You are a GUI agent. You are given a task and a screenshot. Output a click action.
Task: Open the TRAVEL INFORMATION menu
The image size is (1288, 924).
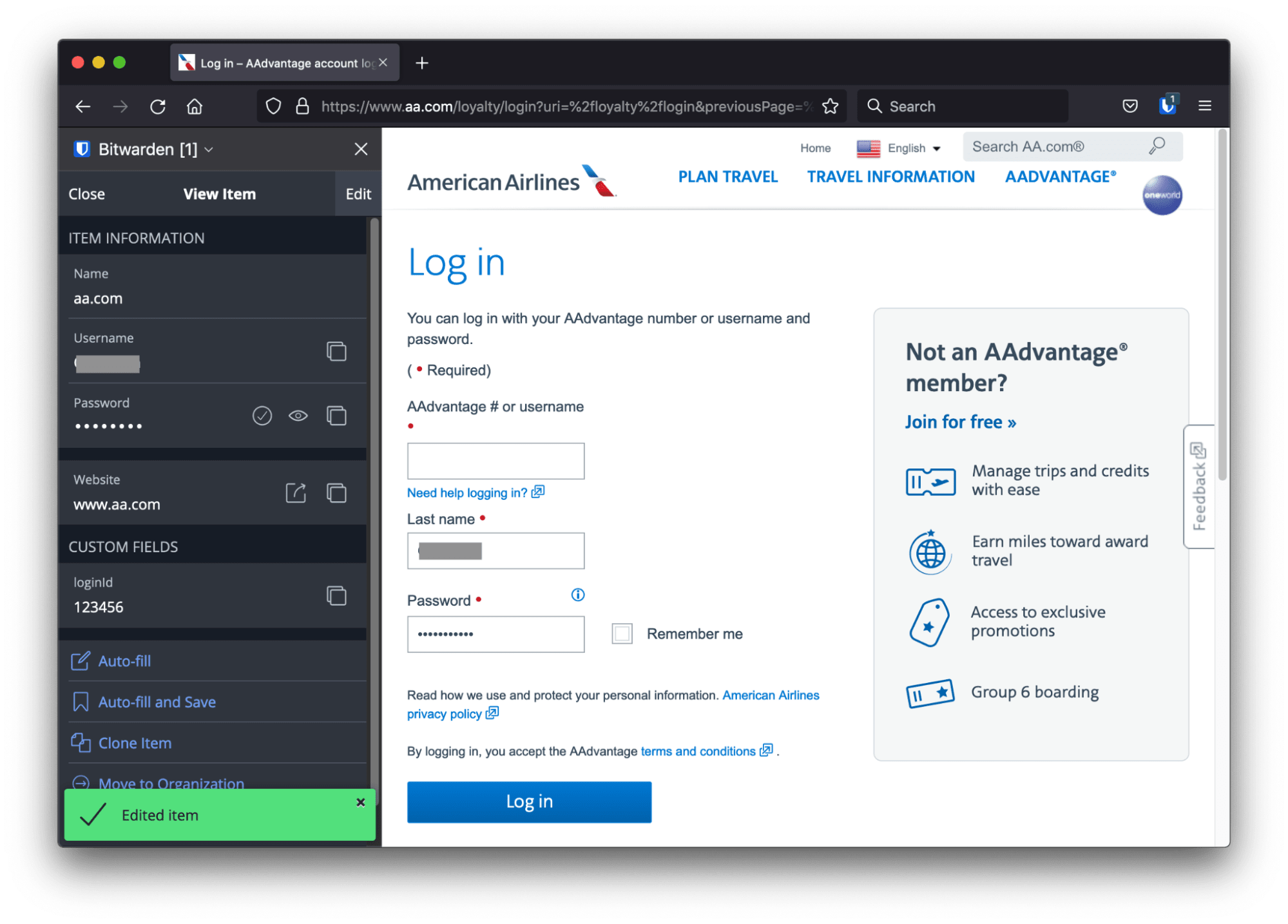890,177
